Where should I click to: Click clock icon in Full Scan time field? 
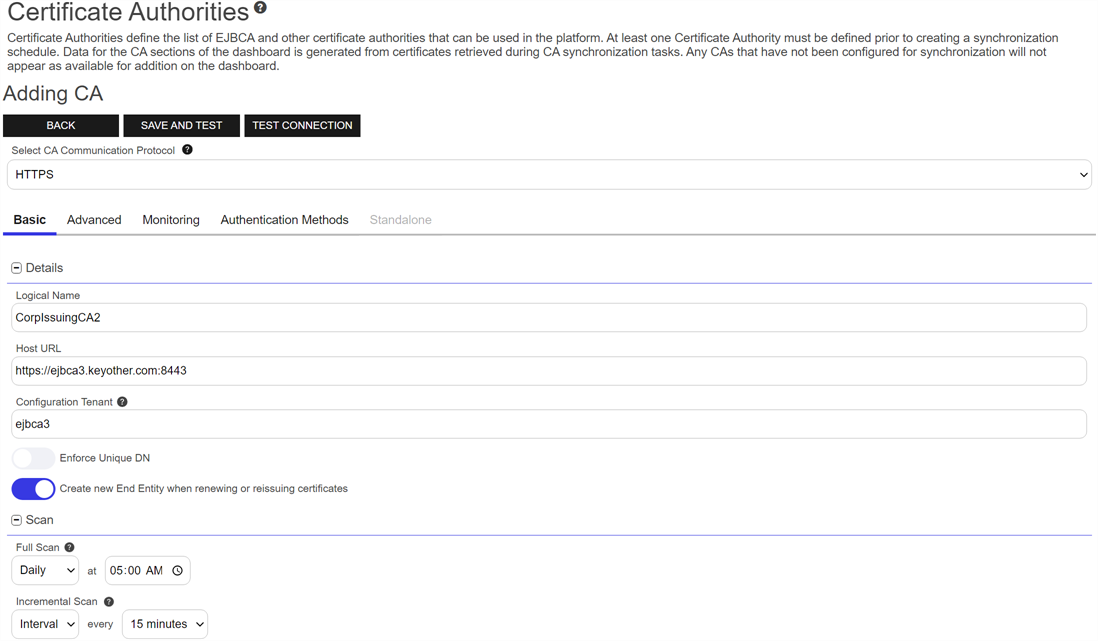click(x=177, y=571)
